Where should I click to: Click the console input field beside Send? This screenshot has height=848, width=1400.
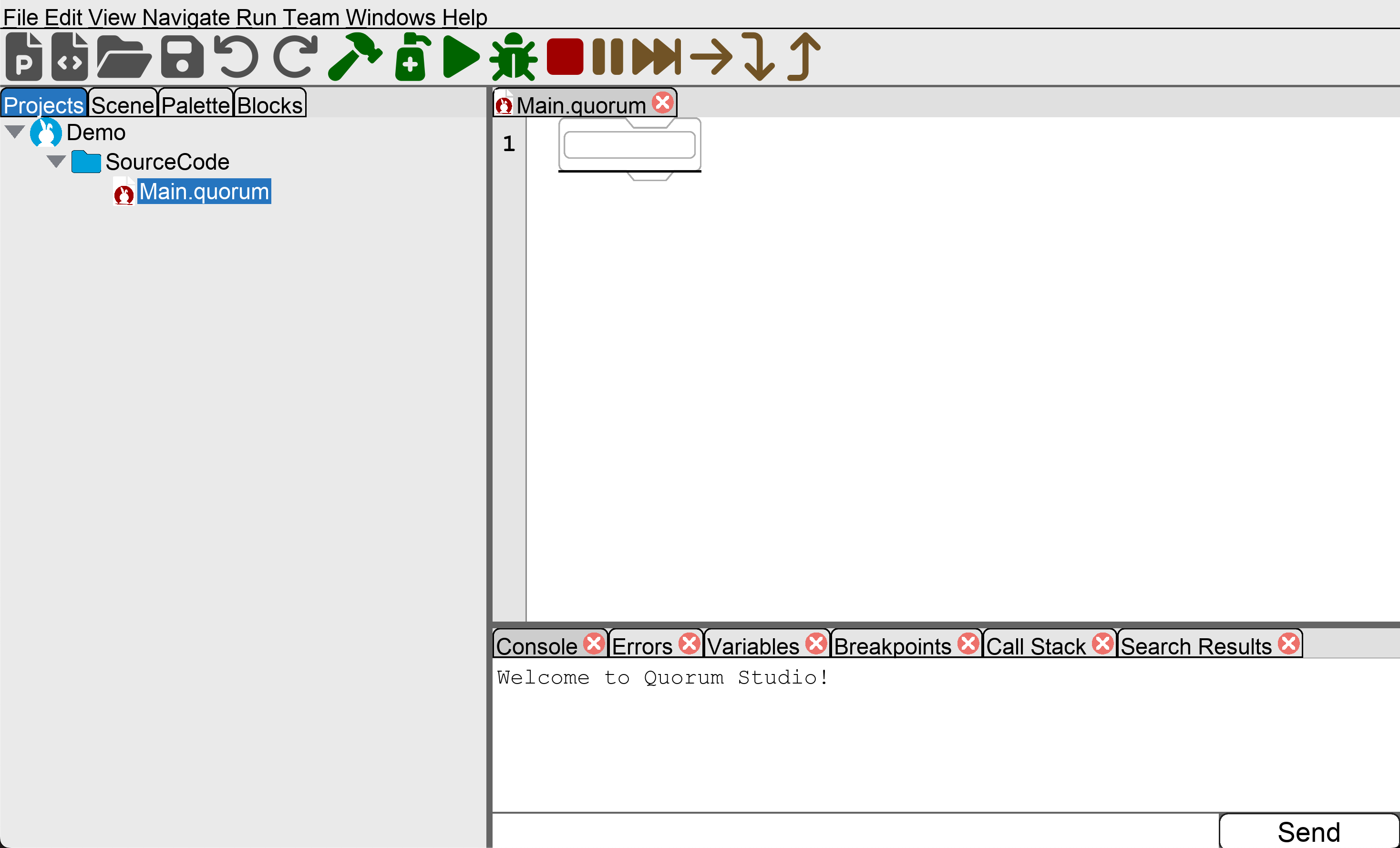855,831
